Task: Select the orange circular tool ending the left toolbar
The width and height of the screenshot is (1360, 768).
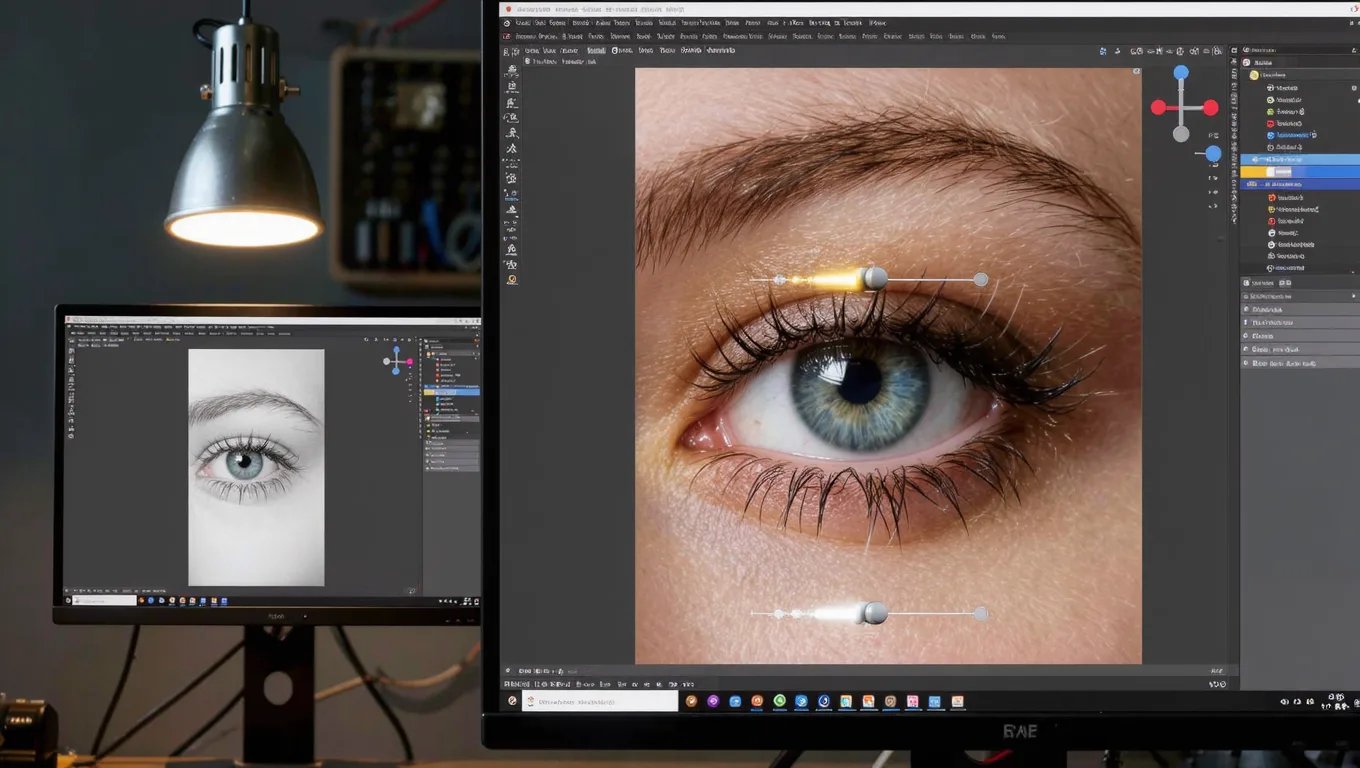Action: coord(512,280)
